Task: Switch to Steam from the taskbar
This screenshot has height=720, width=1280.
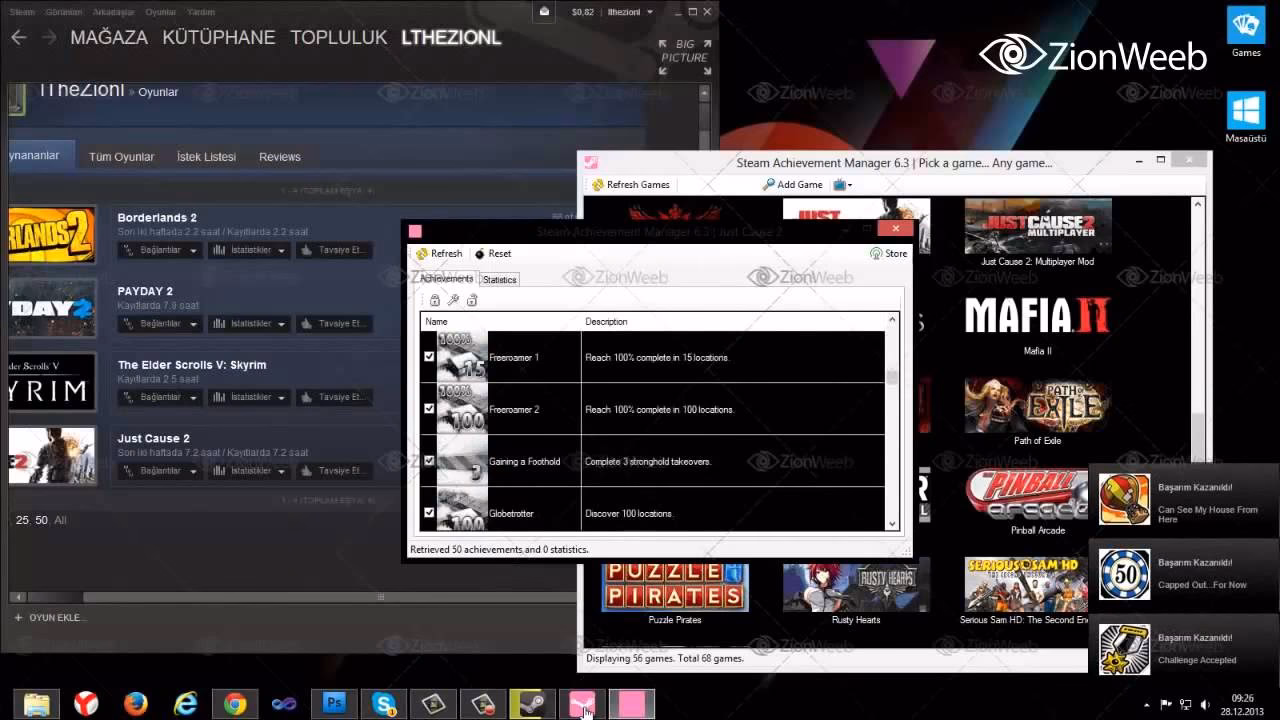Action: coord(533,704)
